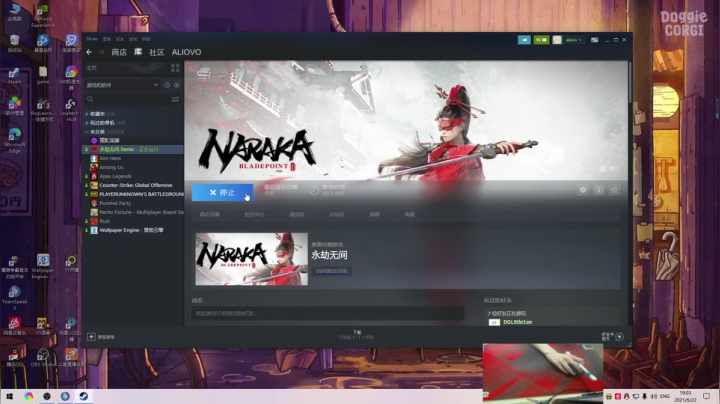Open friends and chat button

pyautogui.click(x=613, y=337)
